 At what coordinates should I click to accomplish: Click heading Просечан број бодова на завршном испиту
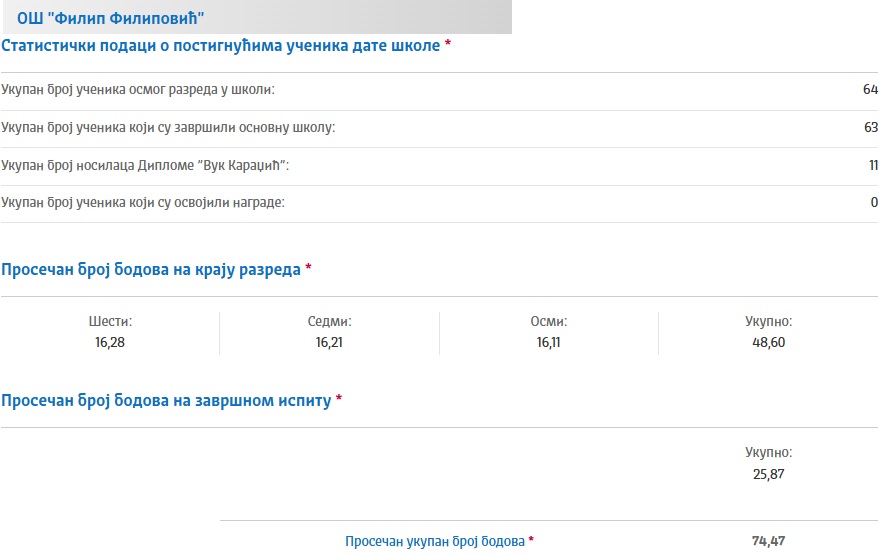coord(166,400)
